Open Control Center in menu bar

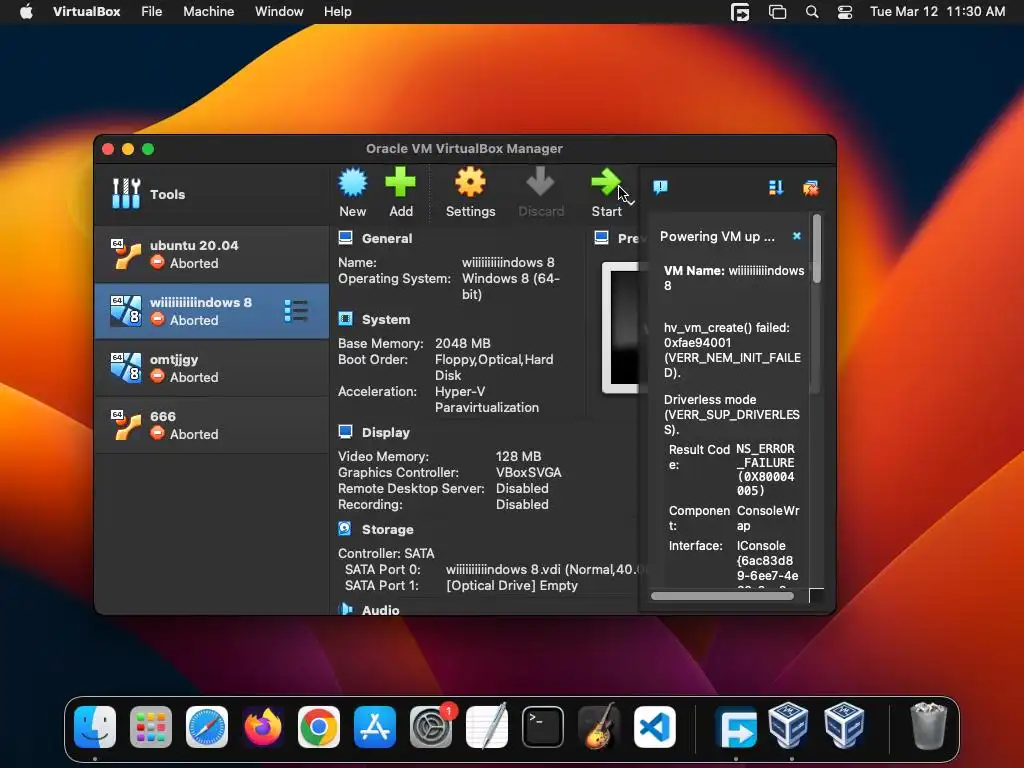(845, 12)
